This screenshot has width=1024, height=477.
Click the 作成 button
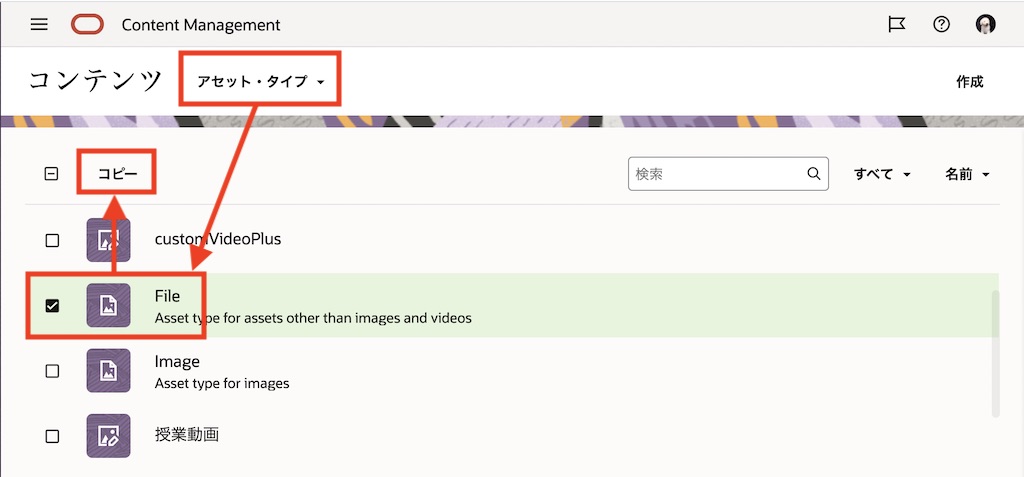pyautogui.click(x=969, y=82)
